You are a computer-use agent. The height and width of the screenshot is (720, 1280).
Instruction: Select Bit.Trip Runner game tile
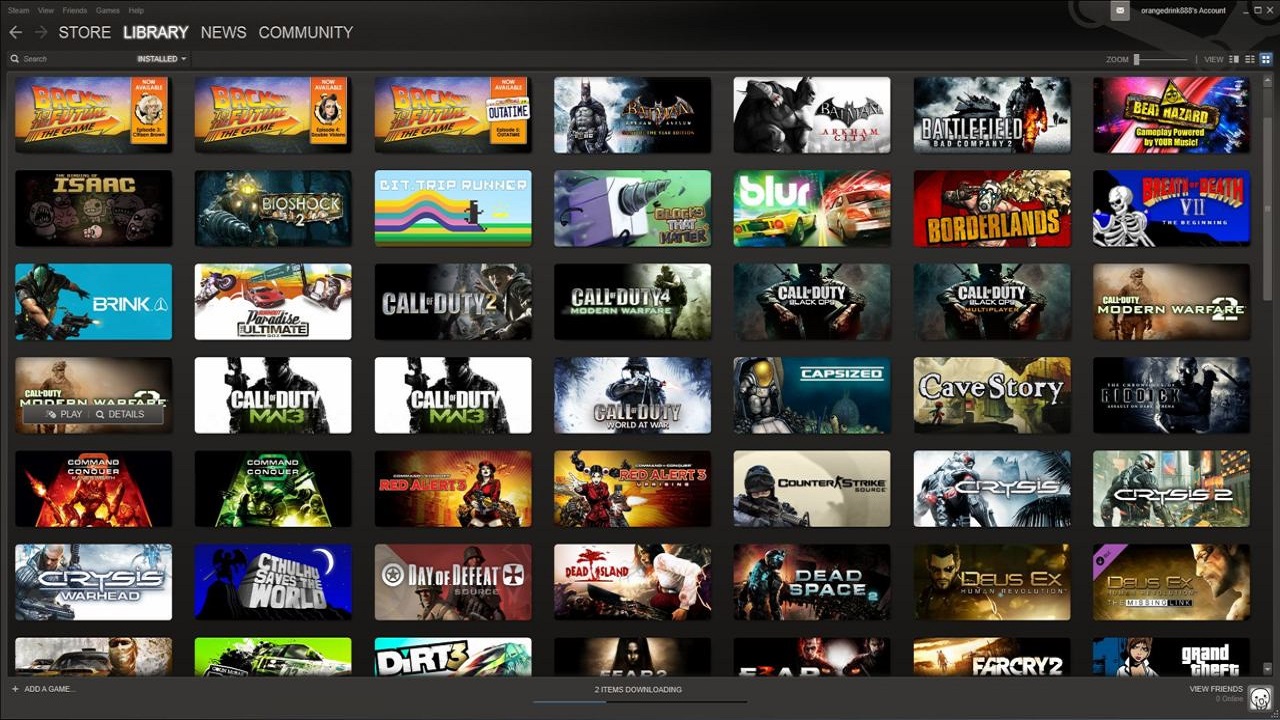click(453, 208)
